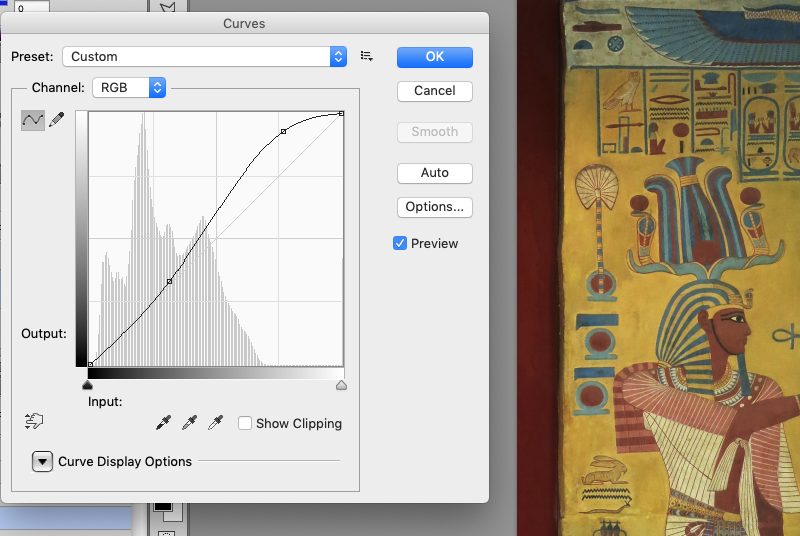Screen dimensions: 800x536
Task: Pick the white point eyedropper
Action: pos(215,423)
